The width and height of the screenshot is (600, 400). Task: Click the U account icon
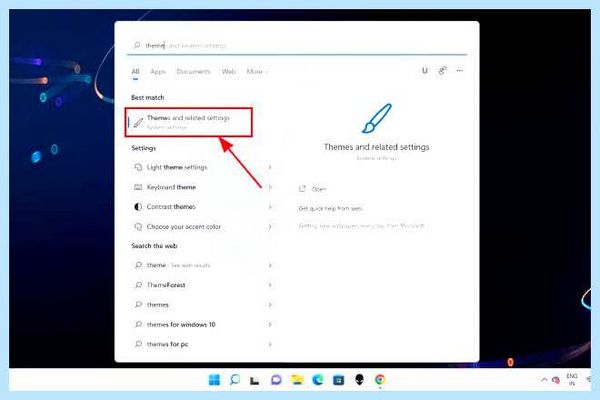424,70
